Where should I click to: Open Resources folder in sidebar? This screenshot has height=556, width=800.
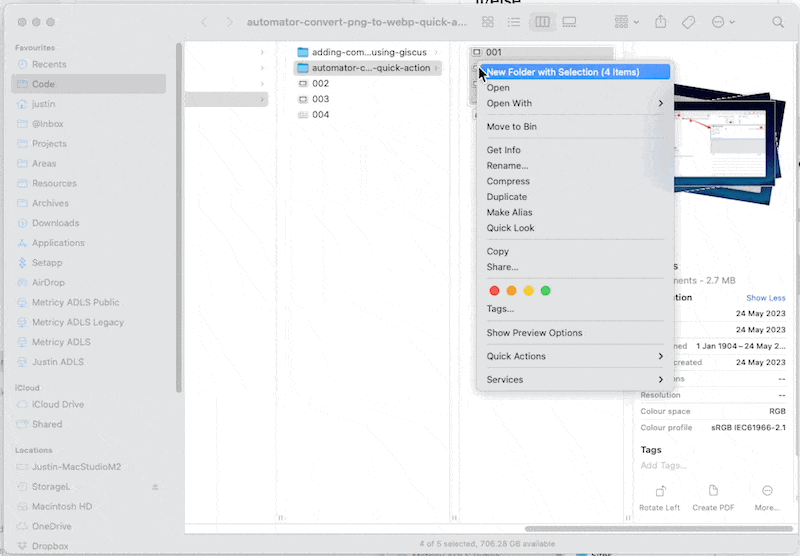point(89,184)
